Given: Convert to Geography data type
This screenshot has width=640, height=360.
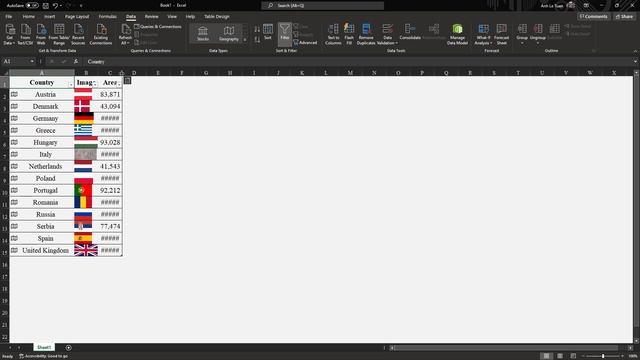Looking at the screenshot, I should [229, 34].
